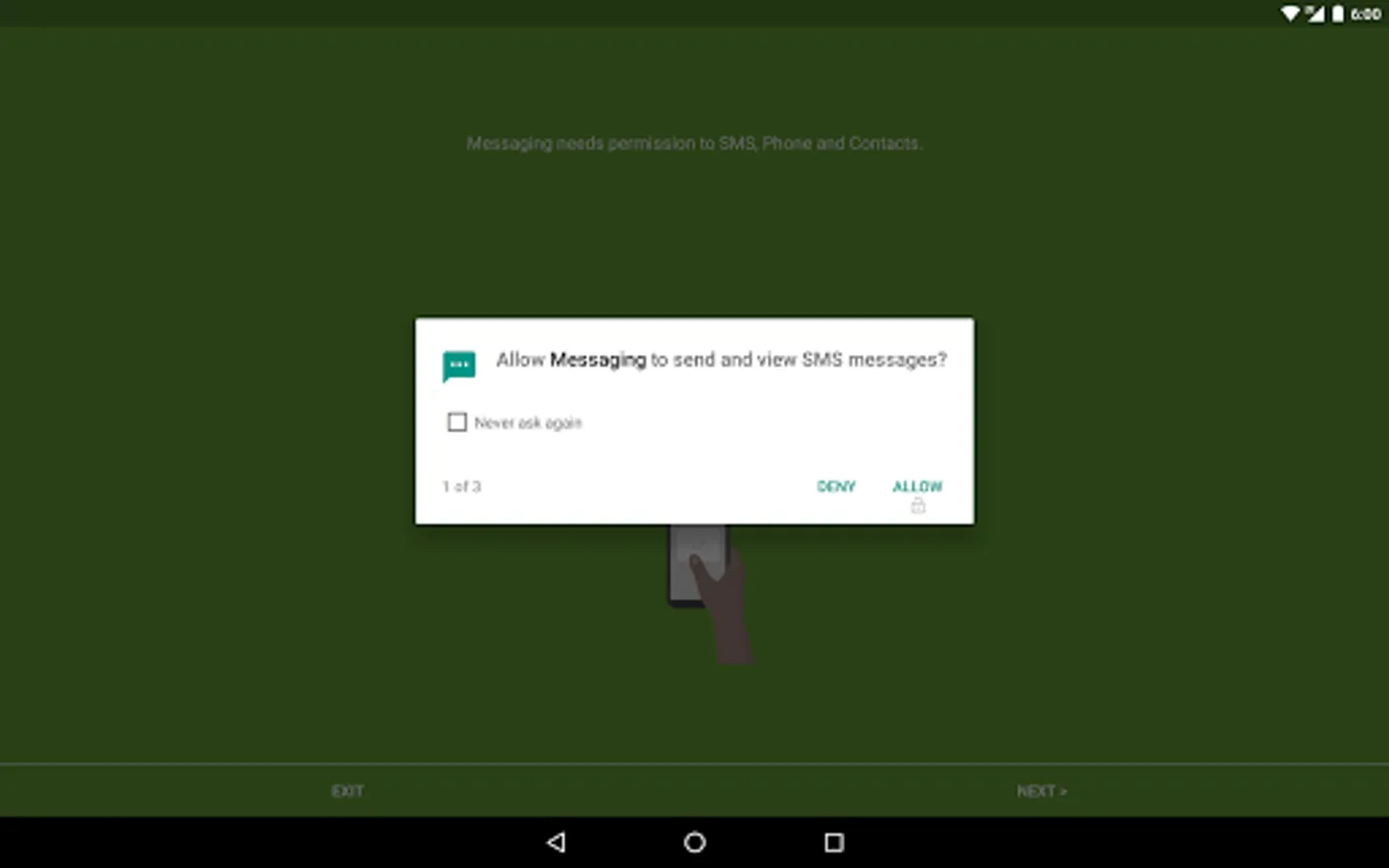Open recent apps overview

coord(834,842)
